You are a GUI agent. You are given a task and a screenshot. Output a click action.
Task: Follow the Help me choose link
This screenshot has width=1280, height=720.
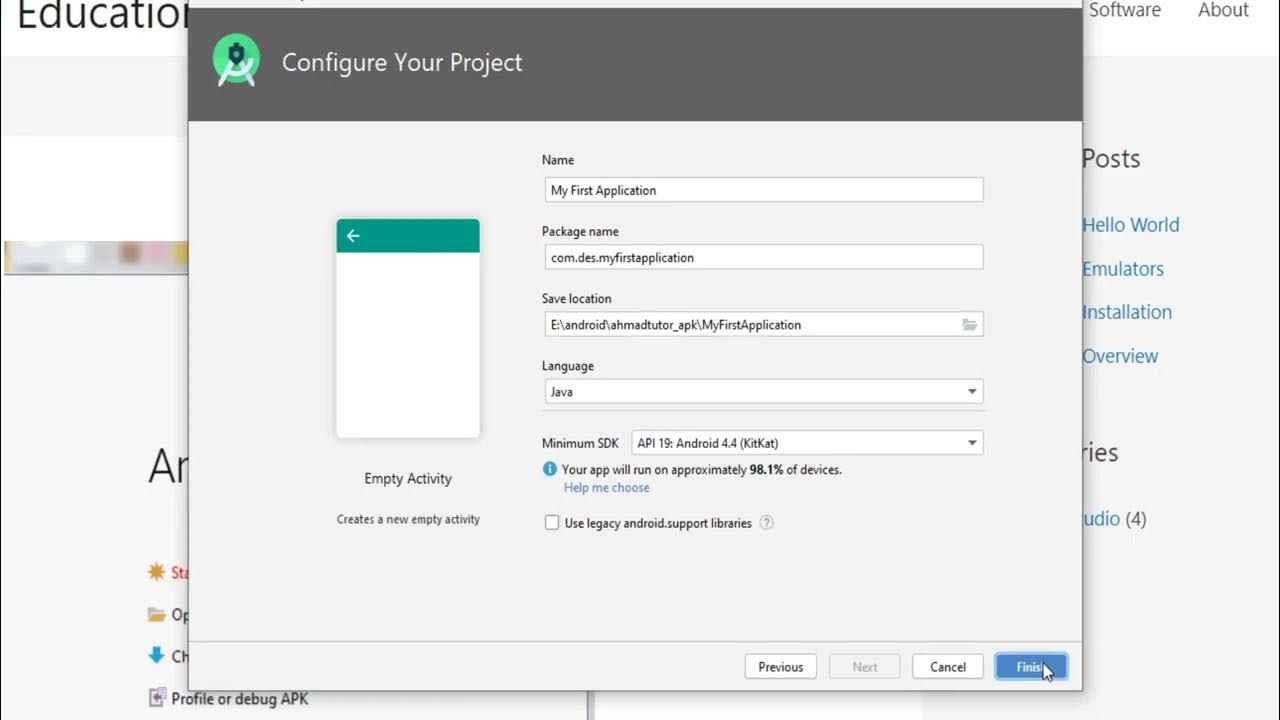[606, 488]
